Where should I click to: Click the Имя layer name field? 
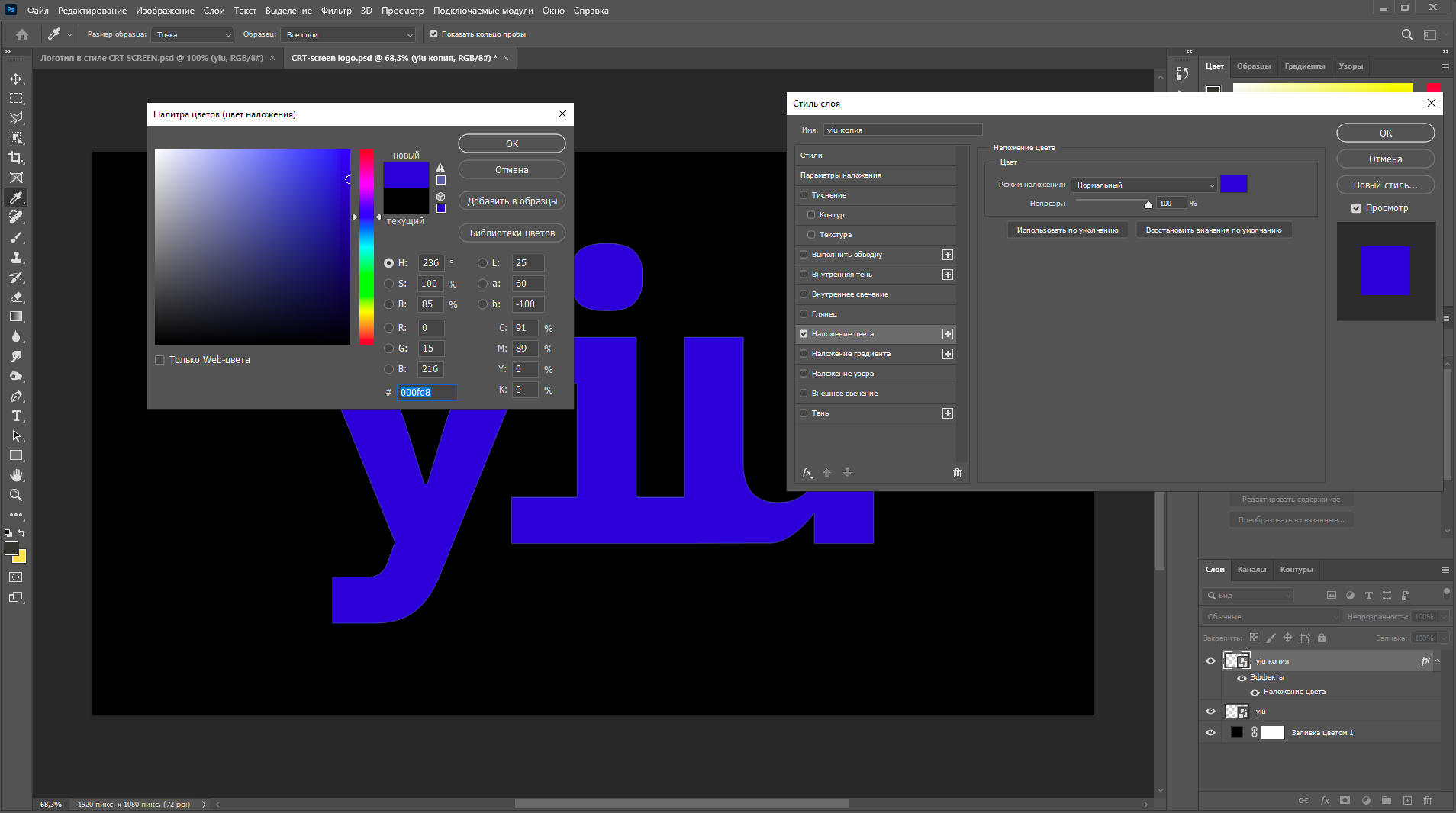(x=903, y=130)
